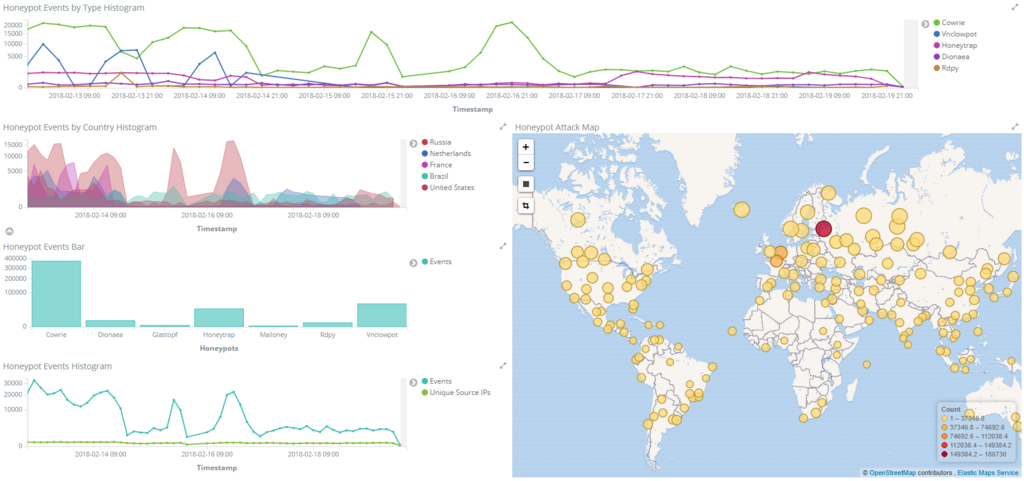Toggle the Honeytrap legend entry
This screenshot has height=481, width=1024.
pyautogui.click(x=955, y=44)
